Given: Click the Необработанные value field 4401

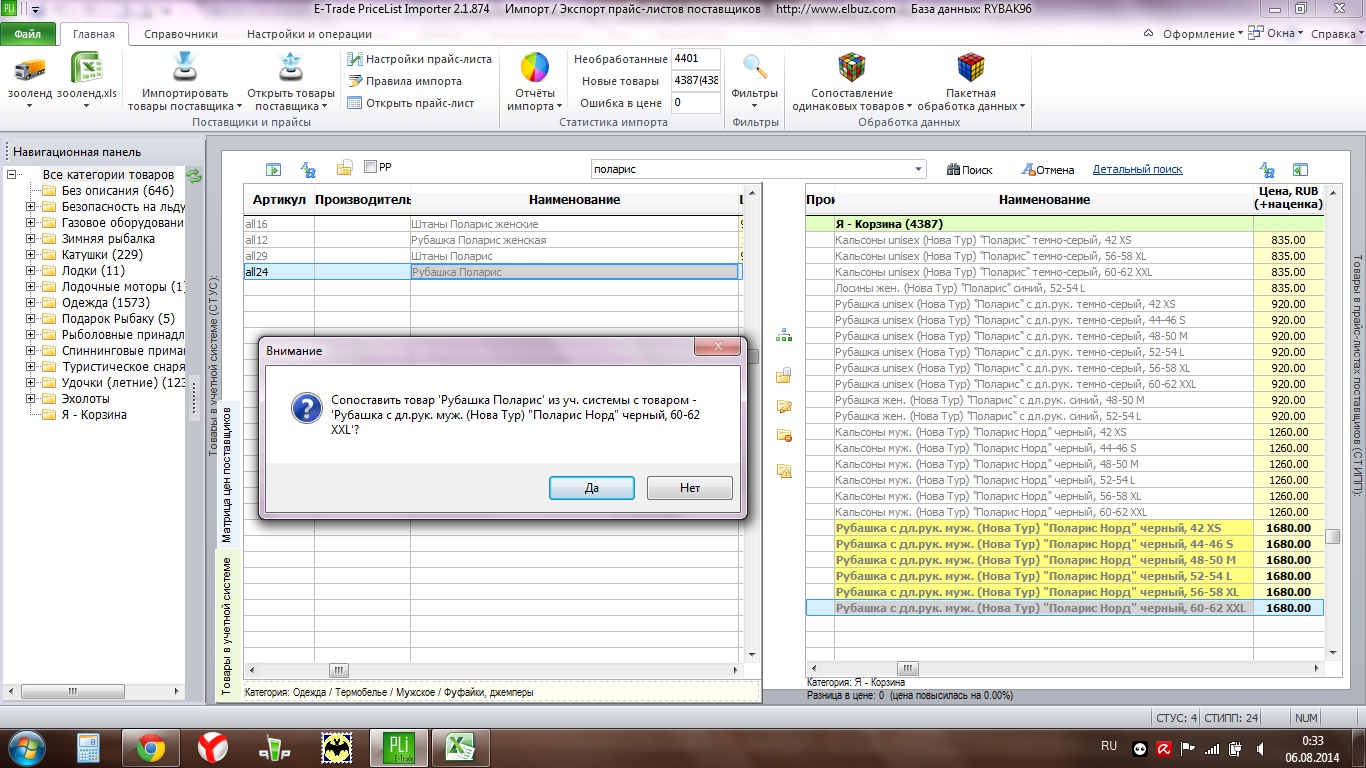Looking at the screenshot, I should [x=696, y=59].
